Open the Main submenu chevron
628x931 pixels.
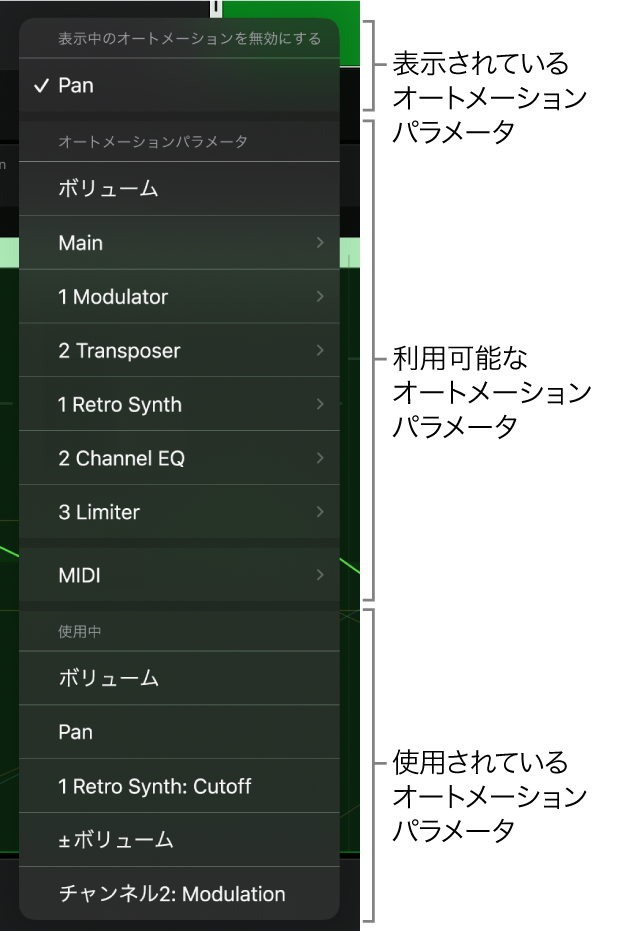(322, 242)
